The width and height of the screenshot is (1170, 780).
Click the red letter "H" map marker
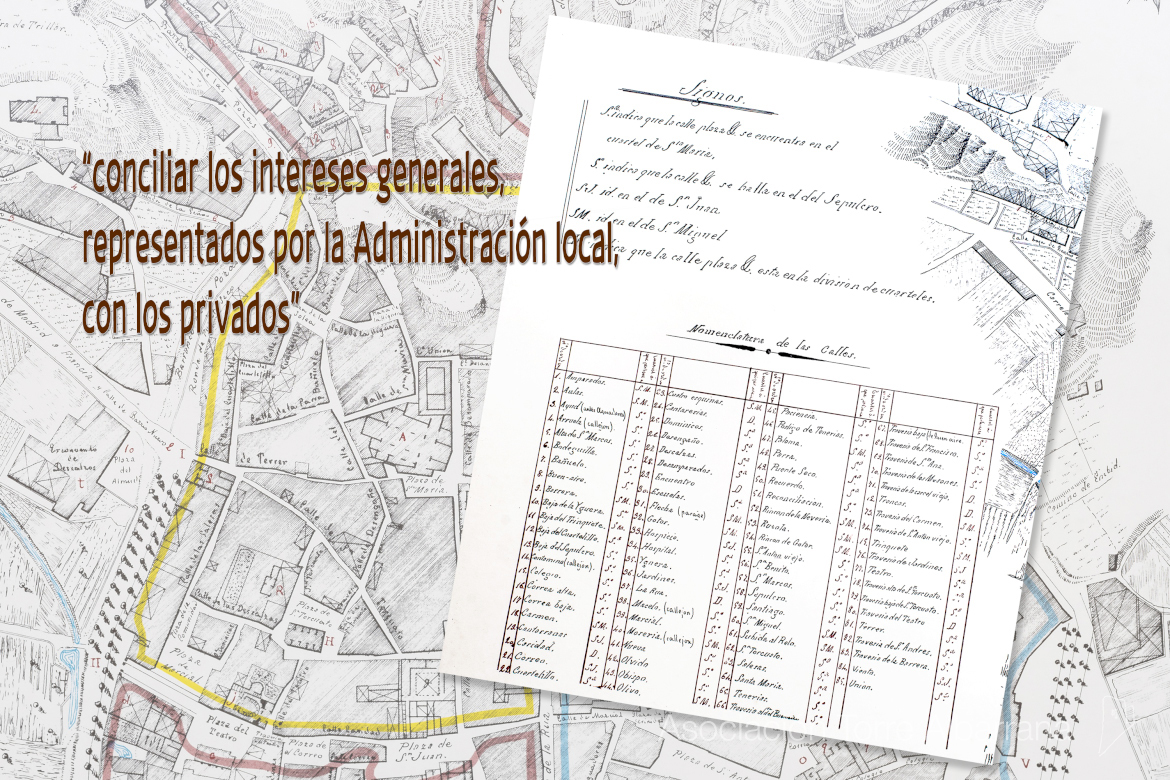point(329,643)
